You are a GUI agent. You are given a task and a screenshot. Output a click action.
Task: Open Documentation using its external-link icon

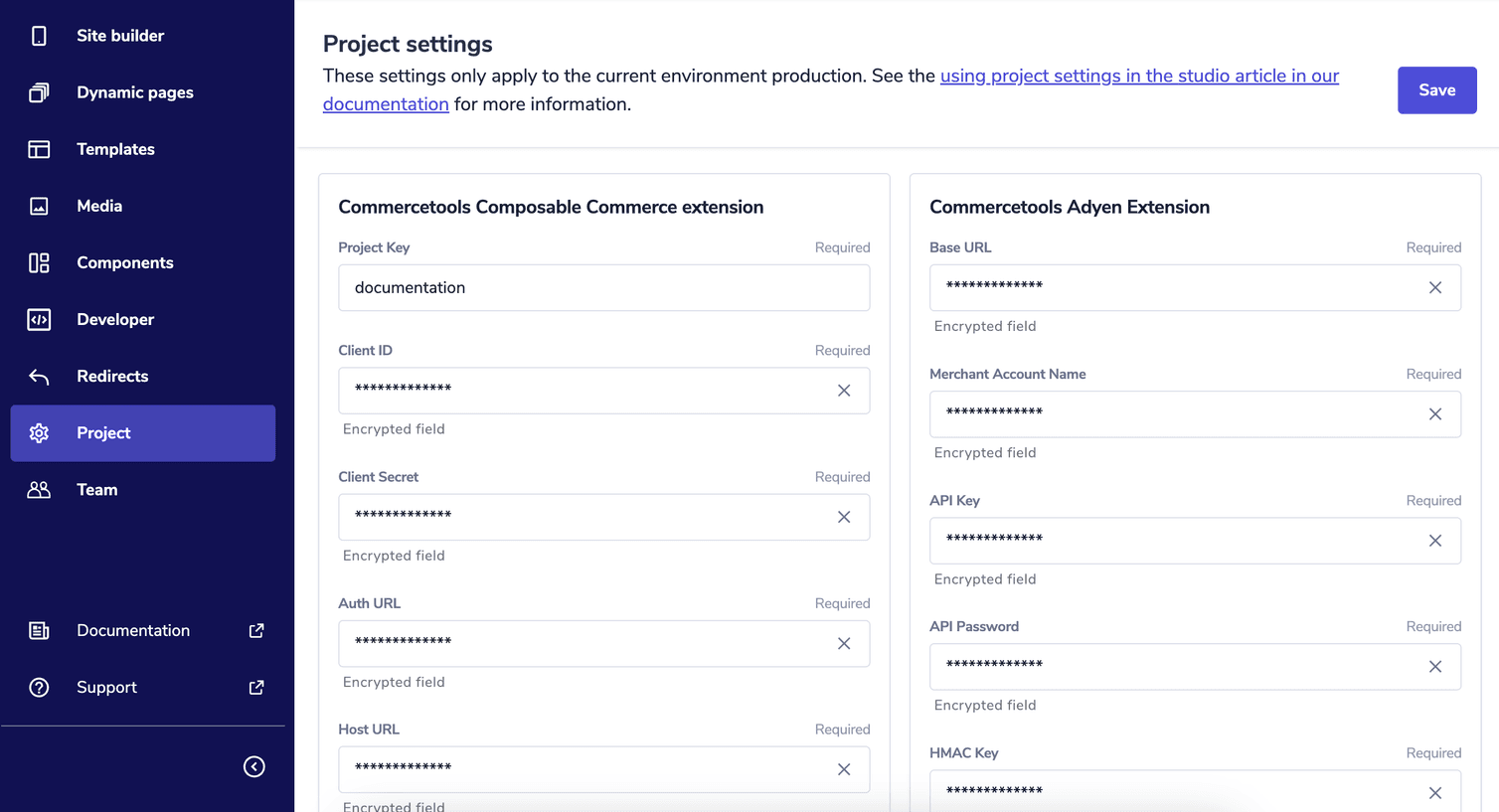tap(255, 630)
